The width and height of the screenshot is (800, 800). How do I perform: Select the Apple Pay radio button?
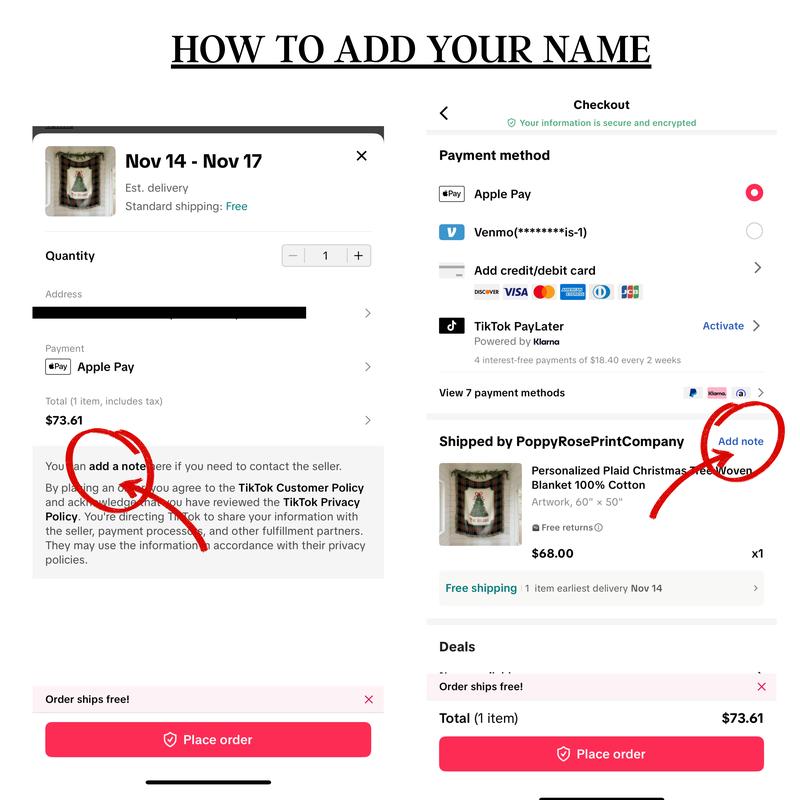click(x=754, y=193)
